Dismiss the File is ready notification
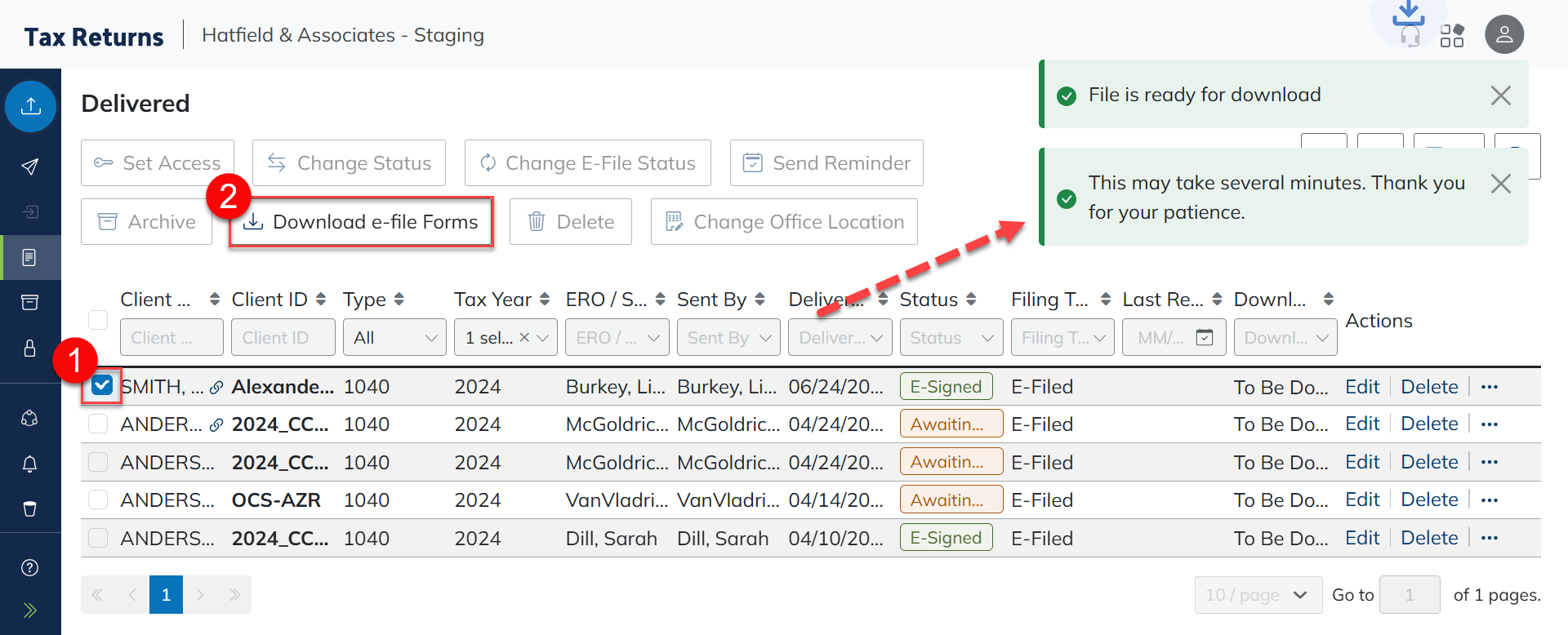This screenshot has height=635, width=1568. pos(1500,95)
